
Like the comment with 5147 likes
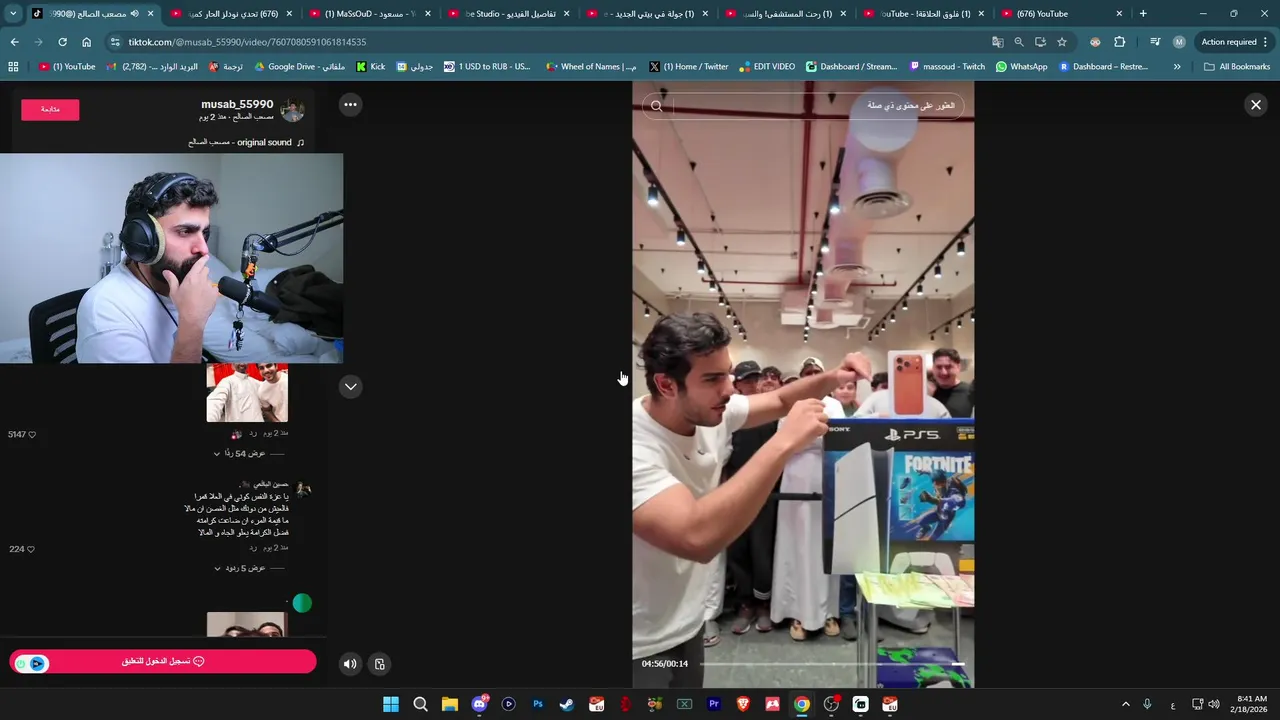click(32, 435)
